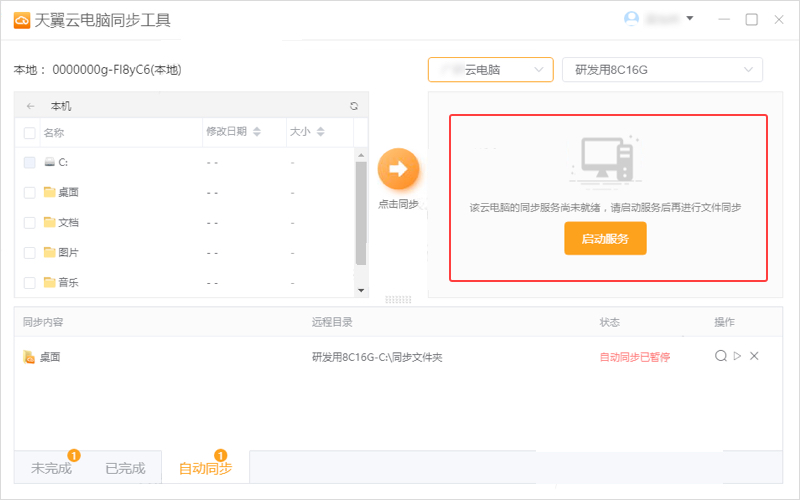Click the 音乐 folder name
This screenshot has height=500, width=800.
[68, 283]
